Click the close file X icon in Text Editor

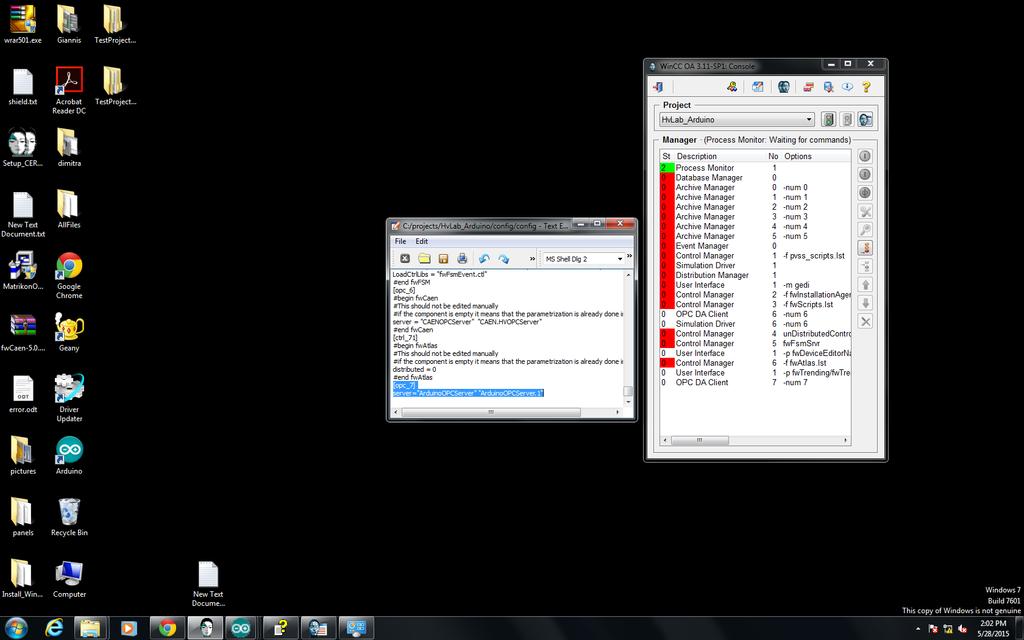tap(405, 259)
